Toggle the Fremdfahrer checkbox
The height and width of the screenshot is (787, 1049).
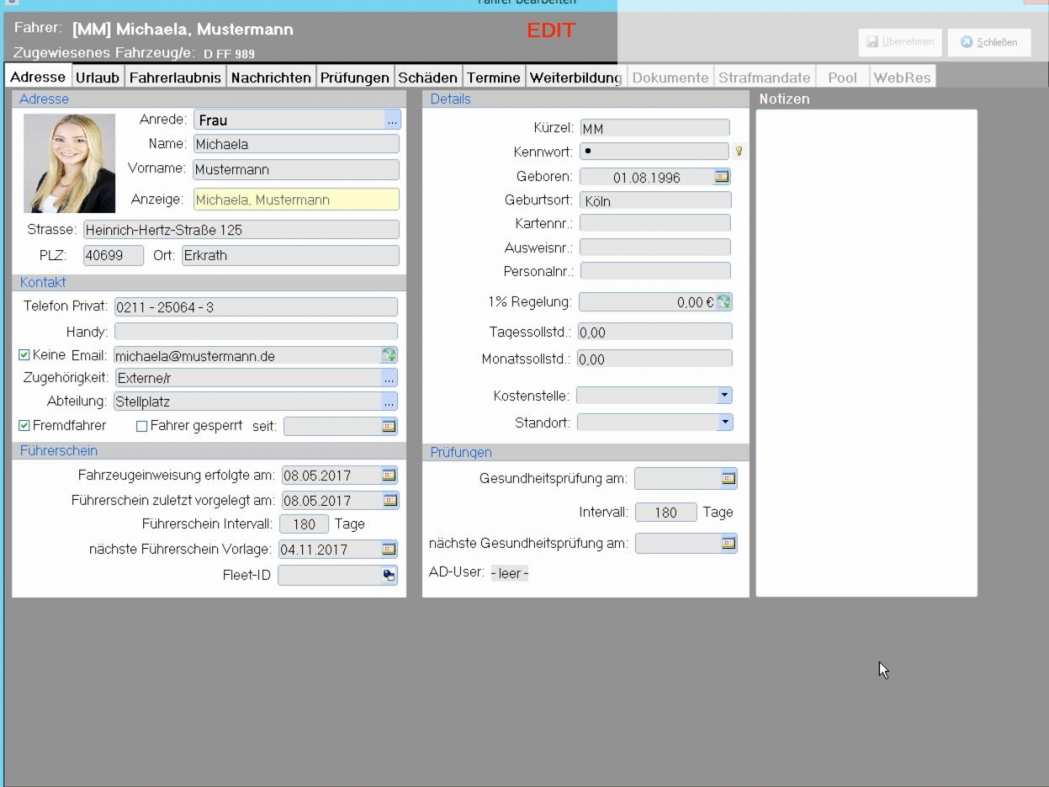point(24,426)
